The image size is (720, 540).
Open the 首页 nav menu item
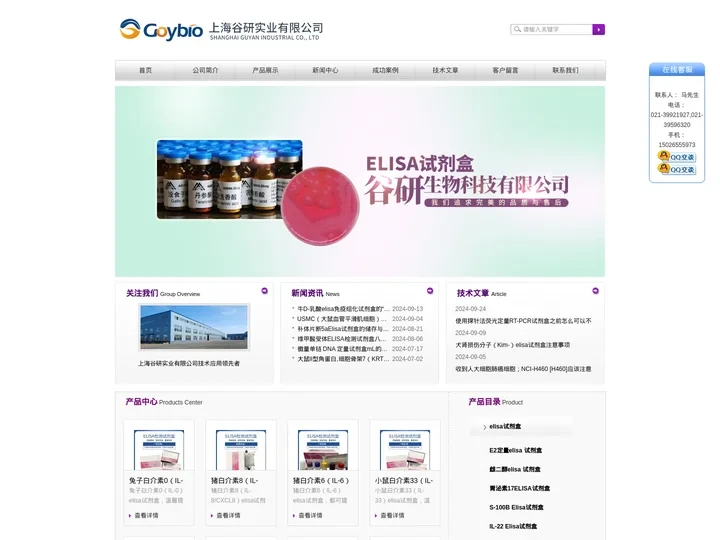click(145, 70)
